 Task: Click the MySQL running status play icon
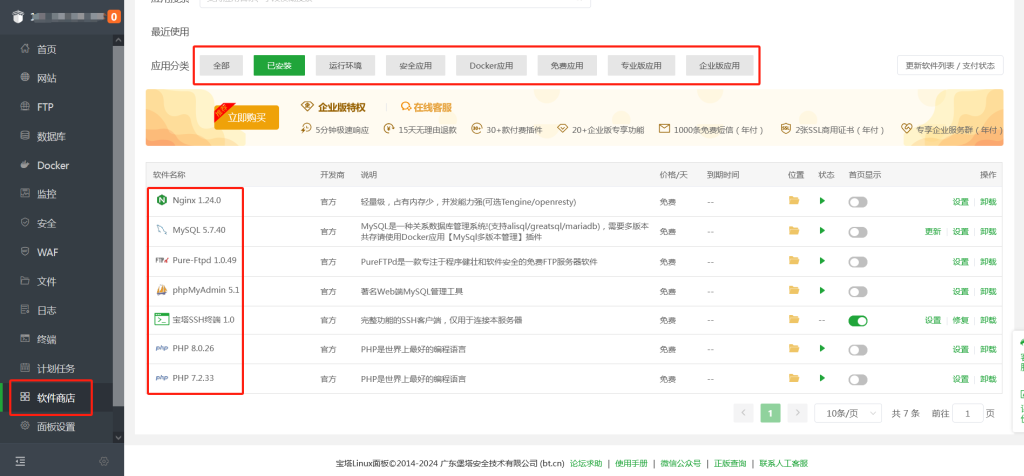822,230
